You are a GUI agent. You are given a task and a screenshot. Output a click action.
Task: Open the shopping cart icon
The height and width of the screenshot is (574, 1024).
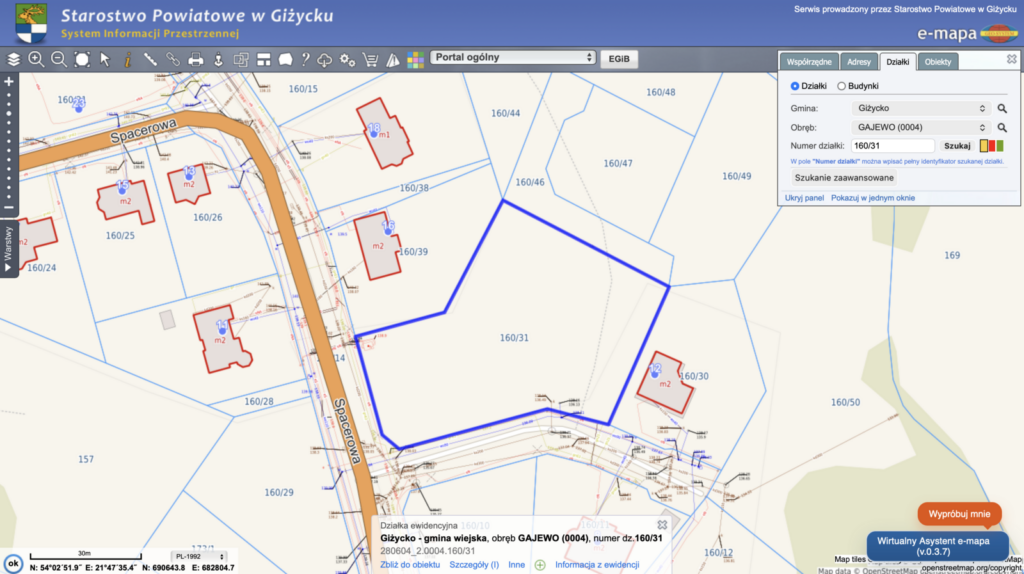pos(370,59)
